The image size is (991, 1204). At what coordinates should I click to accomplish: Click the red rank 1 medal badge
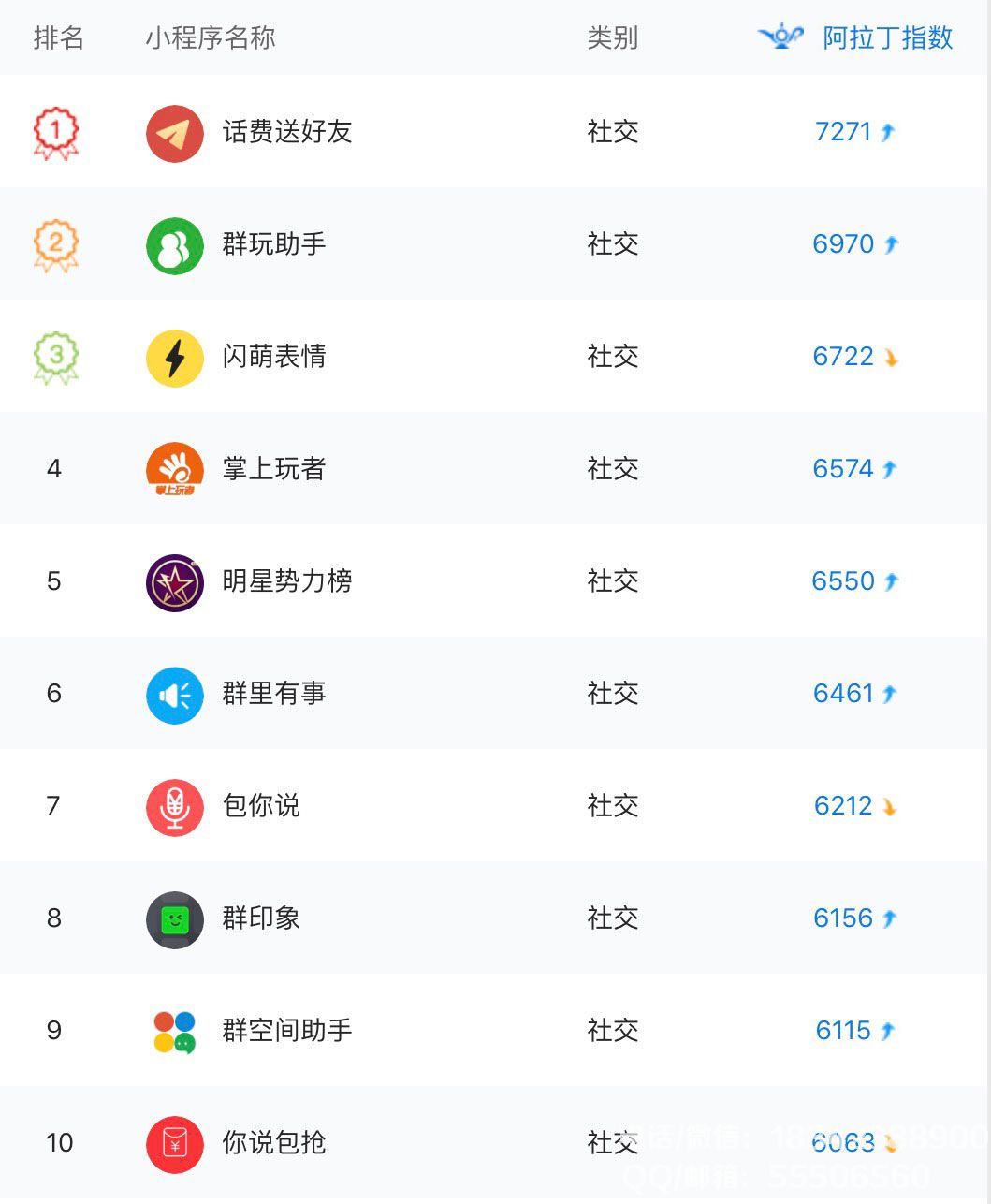click(56, 133)
